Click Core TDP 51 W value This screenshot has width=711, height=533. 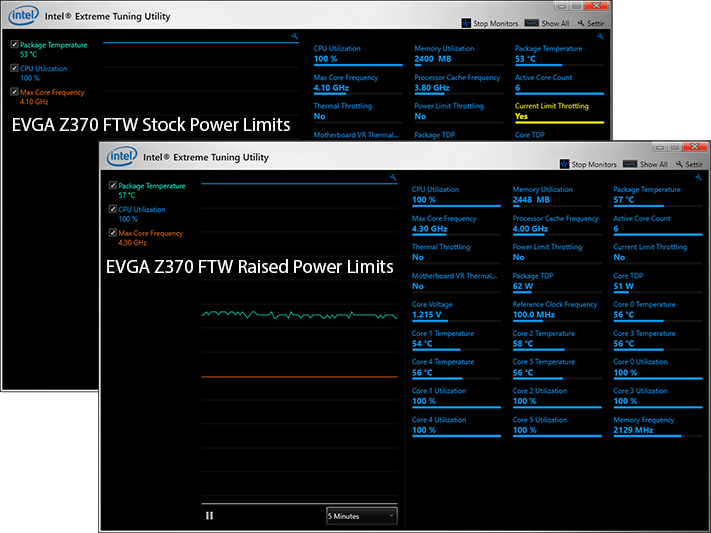[x=623, y=286]
